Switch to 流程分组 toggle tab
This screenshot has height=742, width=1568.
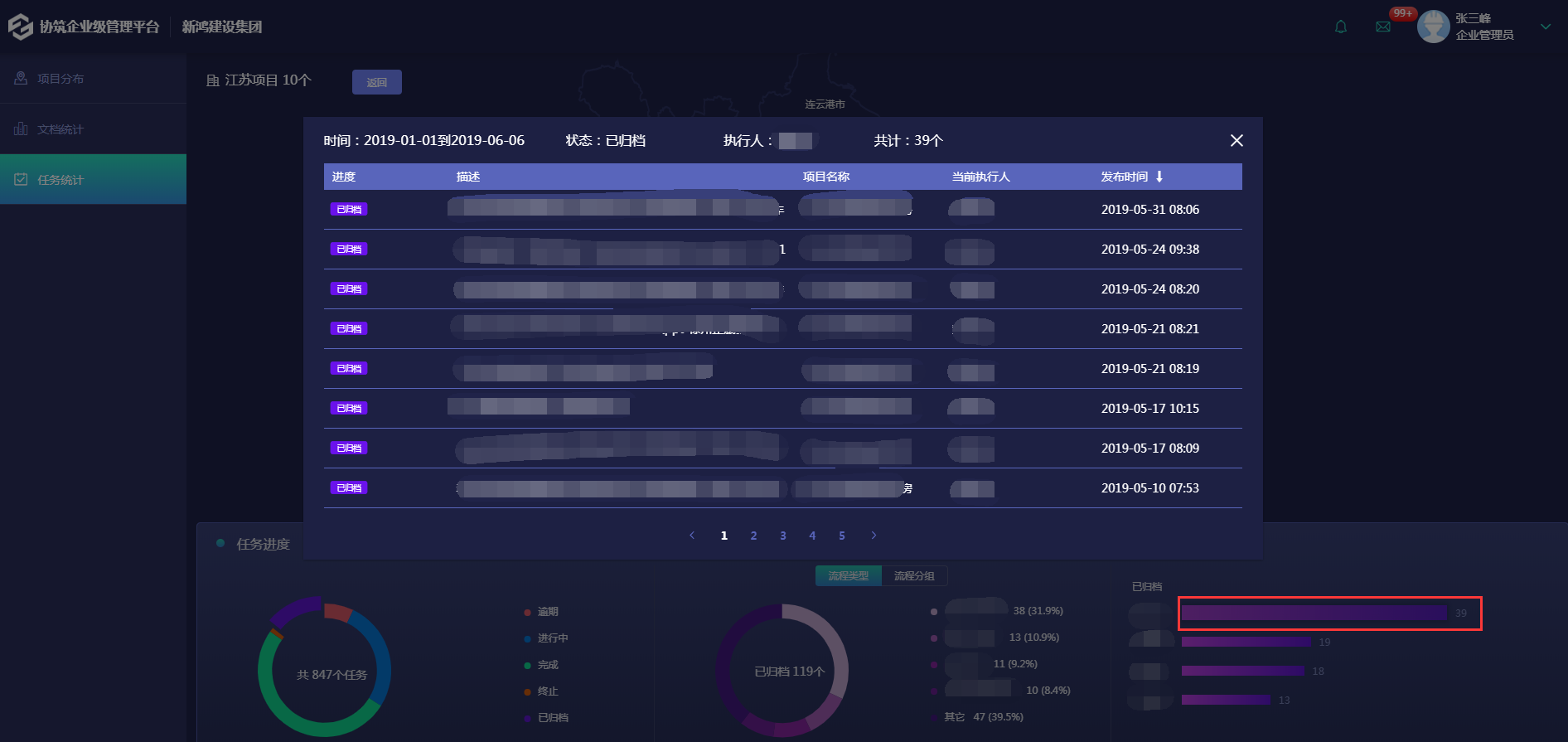914,576
